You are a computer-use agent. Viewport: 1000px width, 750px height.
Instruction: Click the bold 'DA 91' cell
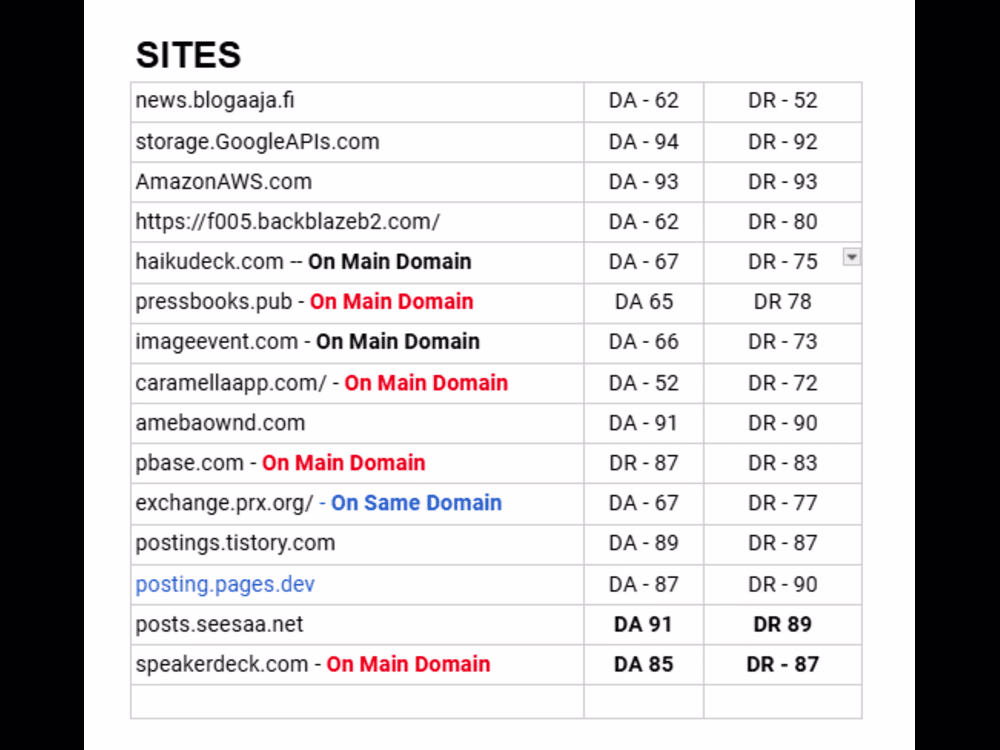click(643, 624)
